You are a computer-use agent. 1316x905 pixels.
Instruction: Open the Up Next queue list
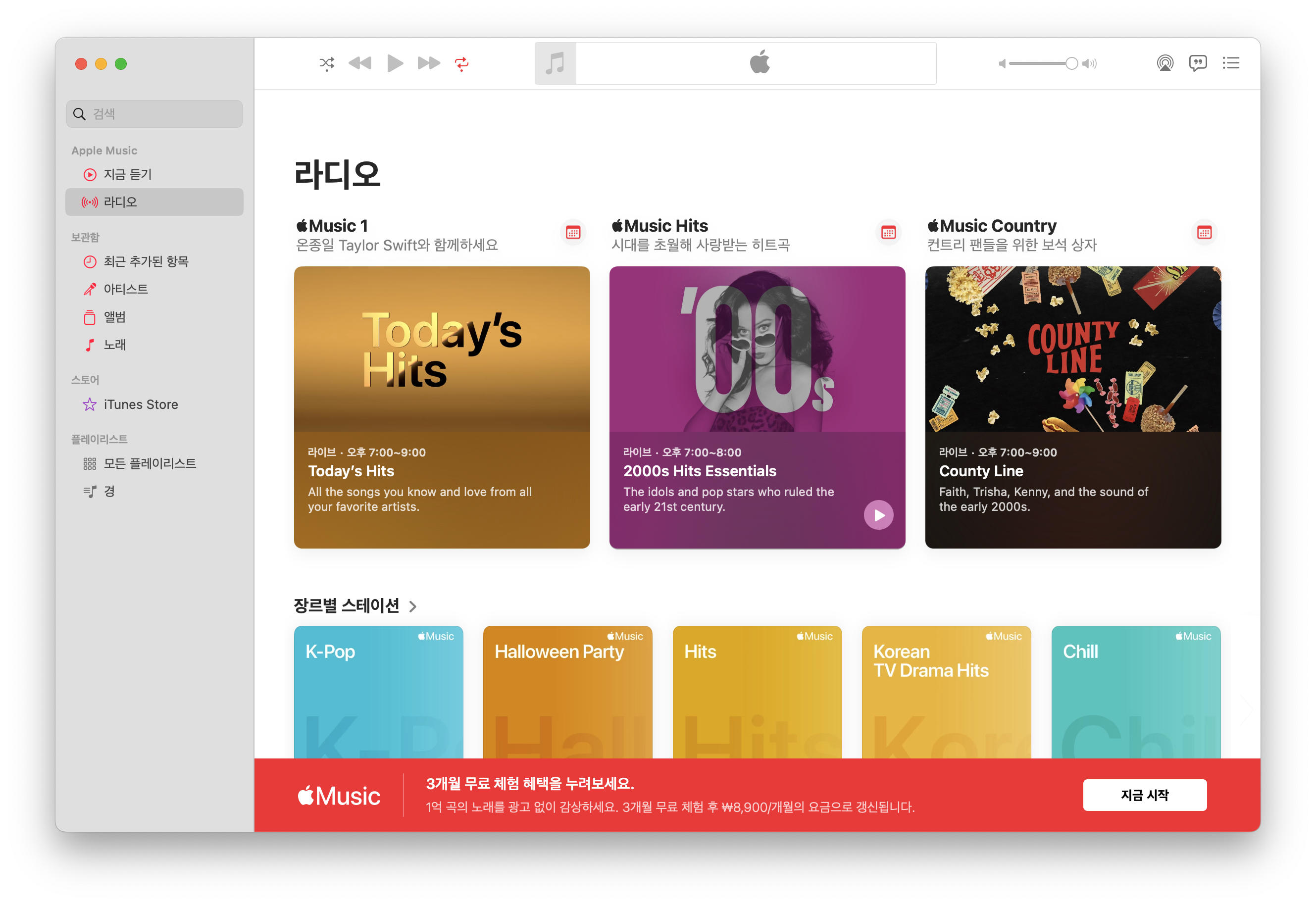pyautogui.click(x=1230, y=63)
